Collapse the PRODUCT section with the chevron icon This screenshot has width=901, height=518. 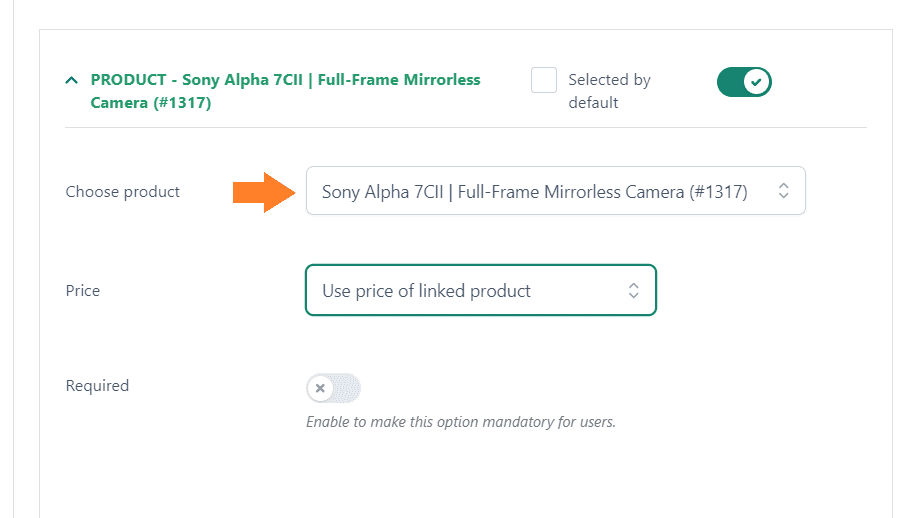pyautogui.click(x=71, y=80)
